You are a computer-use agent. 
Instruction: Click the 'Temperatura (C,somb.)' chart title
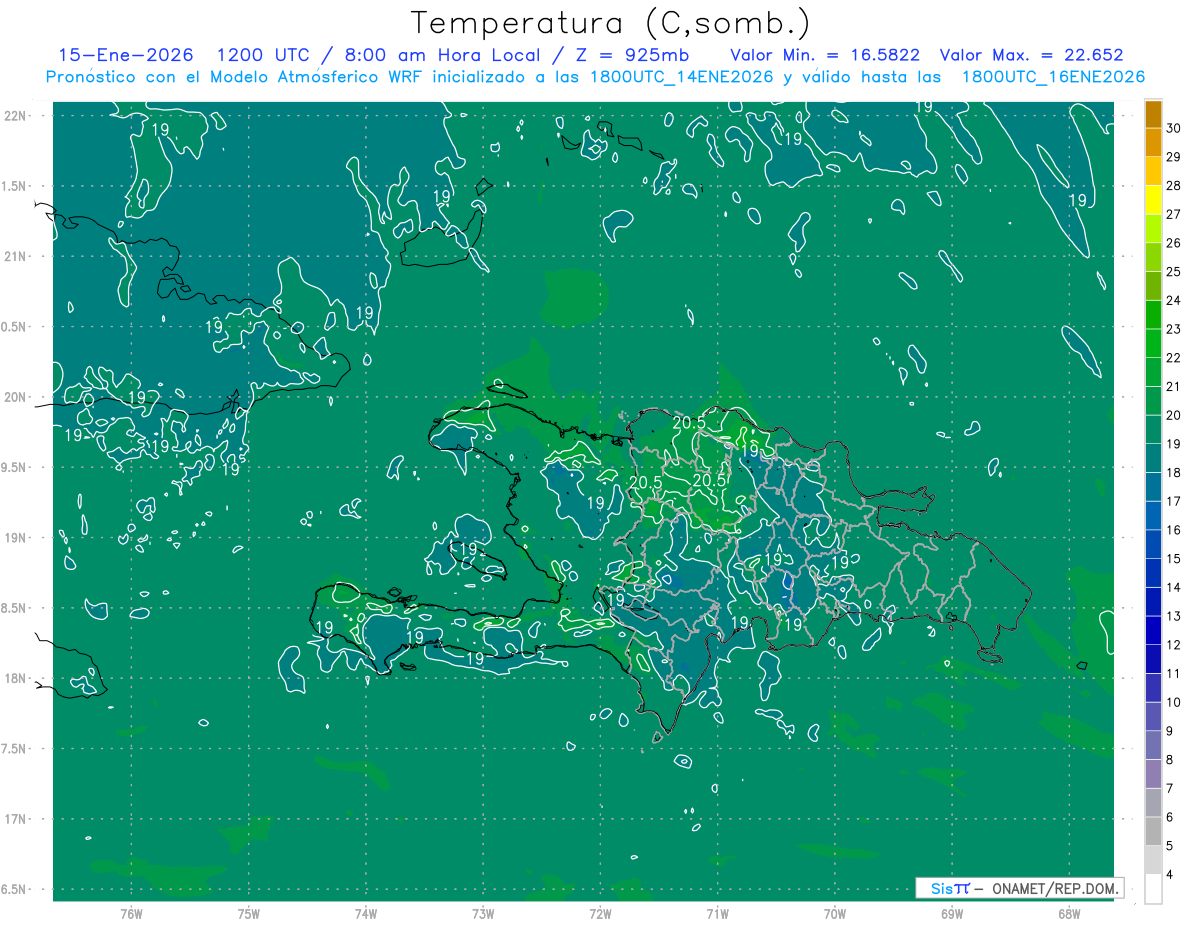(x=611, y=23)
